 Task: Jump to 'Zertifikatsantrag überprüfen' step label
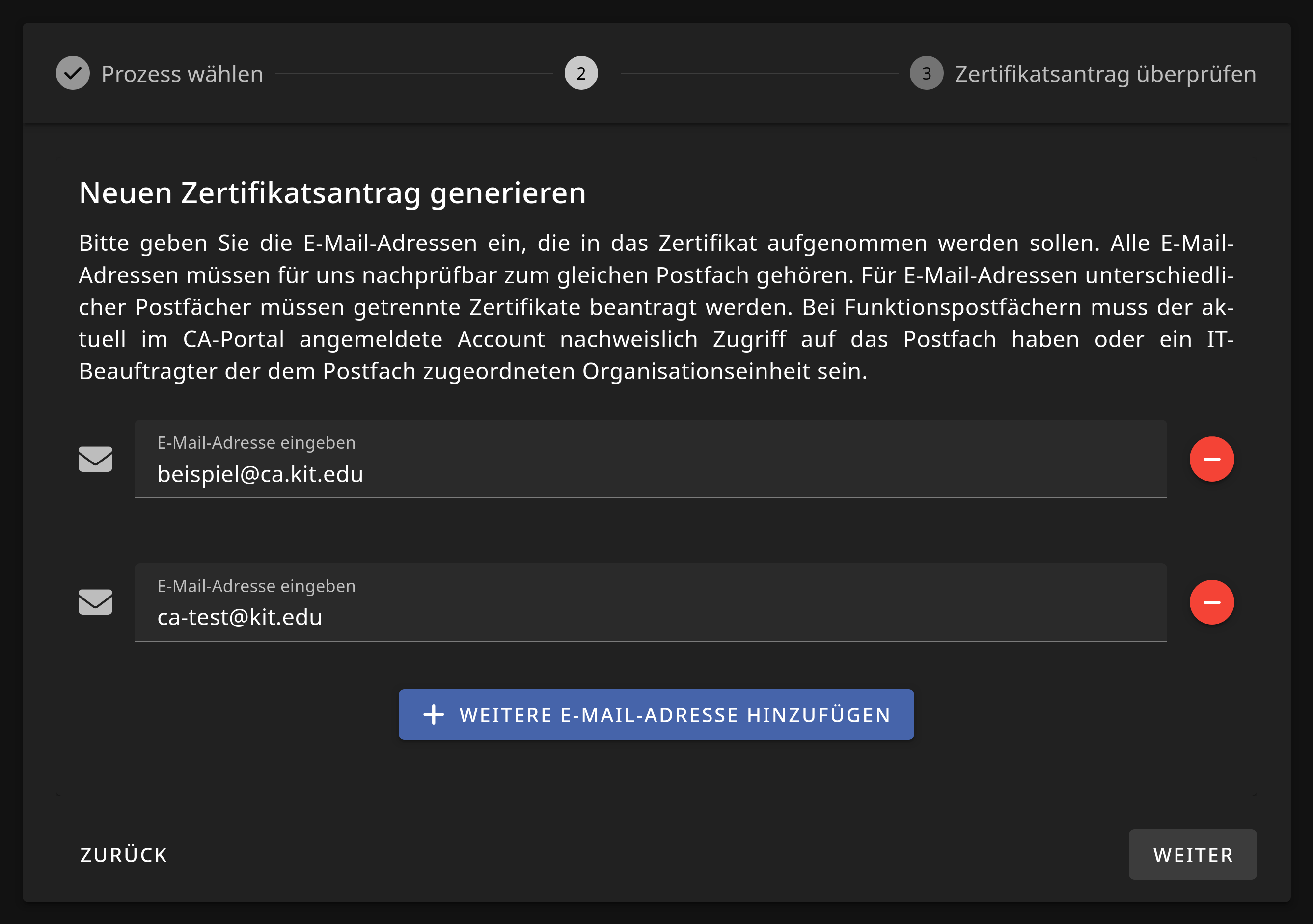[1105, 74]
